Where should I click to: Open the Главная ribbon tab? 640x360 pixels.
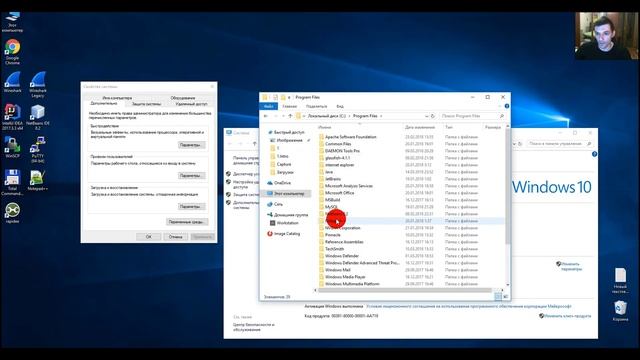point(289,106)
